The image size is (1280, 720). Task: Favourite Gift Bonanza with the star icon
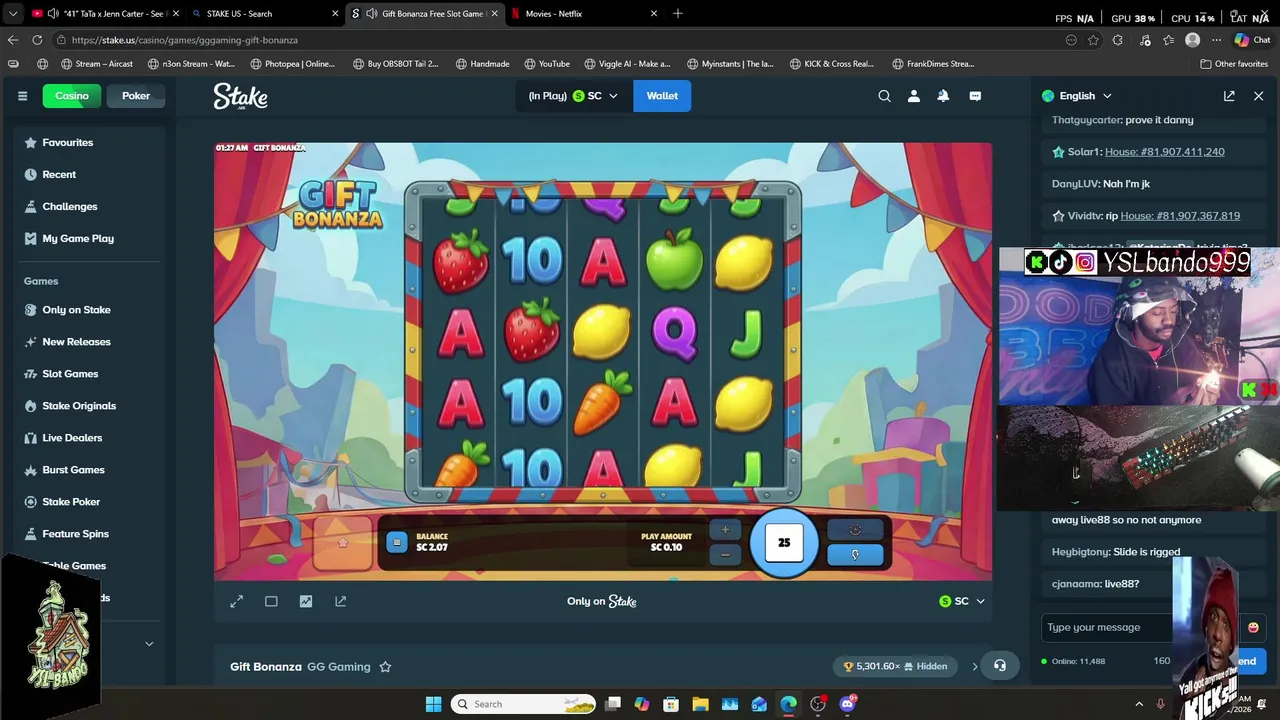(x=385, y=667)
